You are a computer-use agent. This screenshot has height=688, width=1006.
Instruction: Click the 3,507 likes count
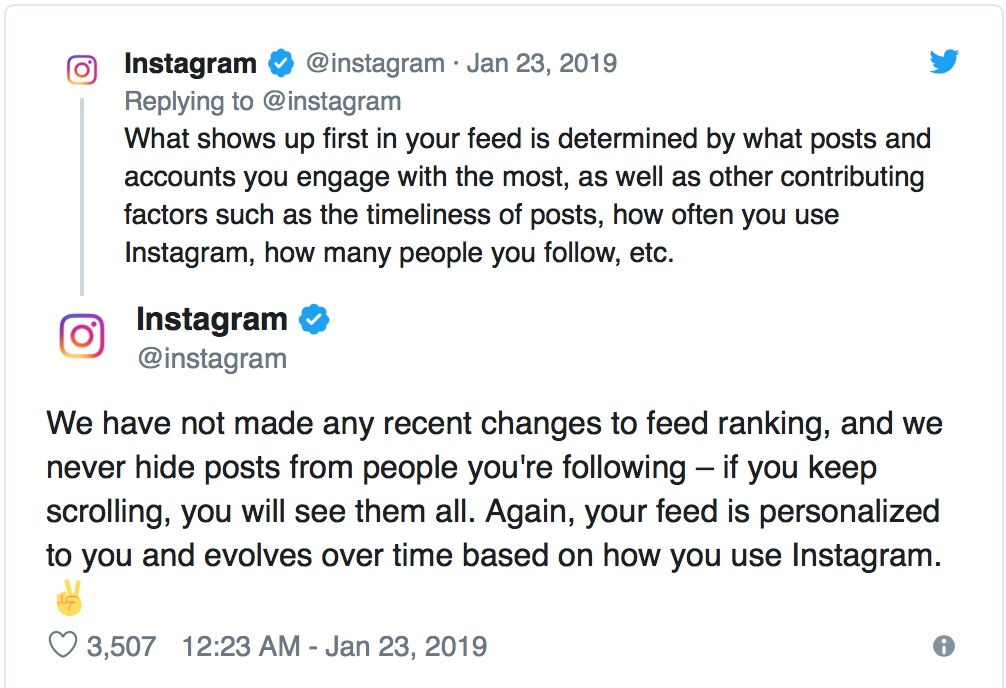121,646
